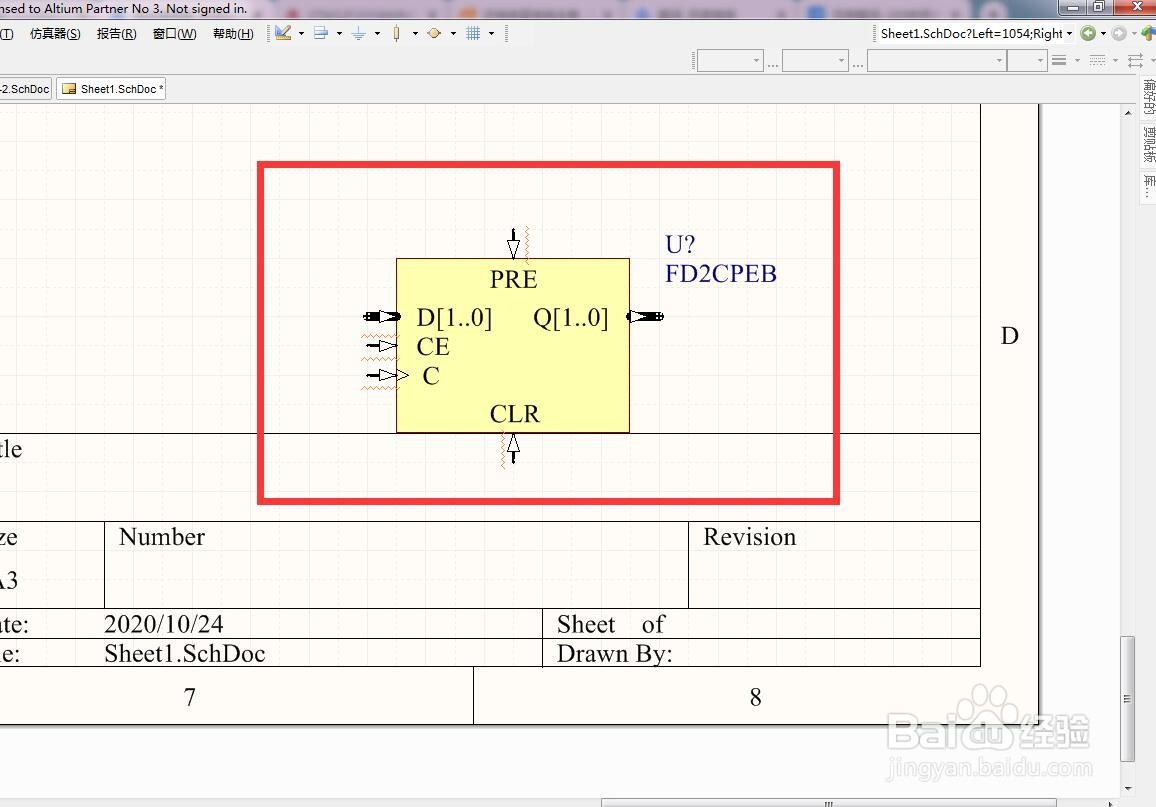
Task: Click the Sheet1.SchDoc address navigation box
Action: pos(971,33)
